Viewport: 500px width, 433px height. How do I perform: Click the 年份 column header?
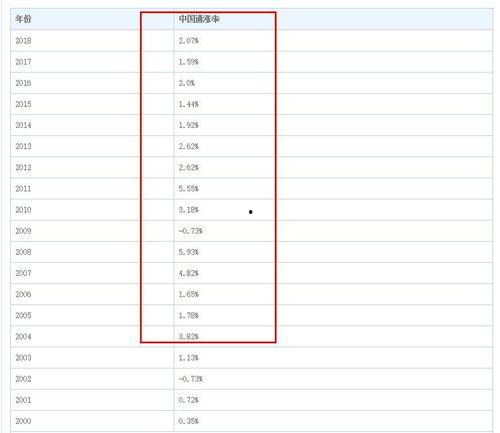(23, 19)
